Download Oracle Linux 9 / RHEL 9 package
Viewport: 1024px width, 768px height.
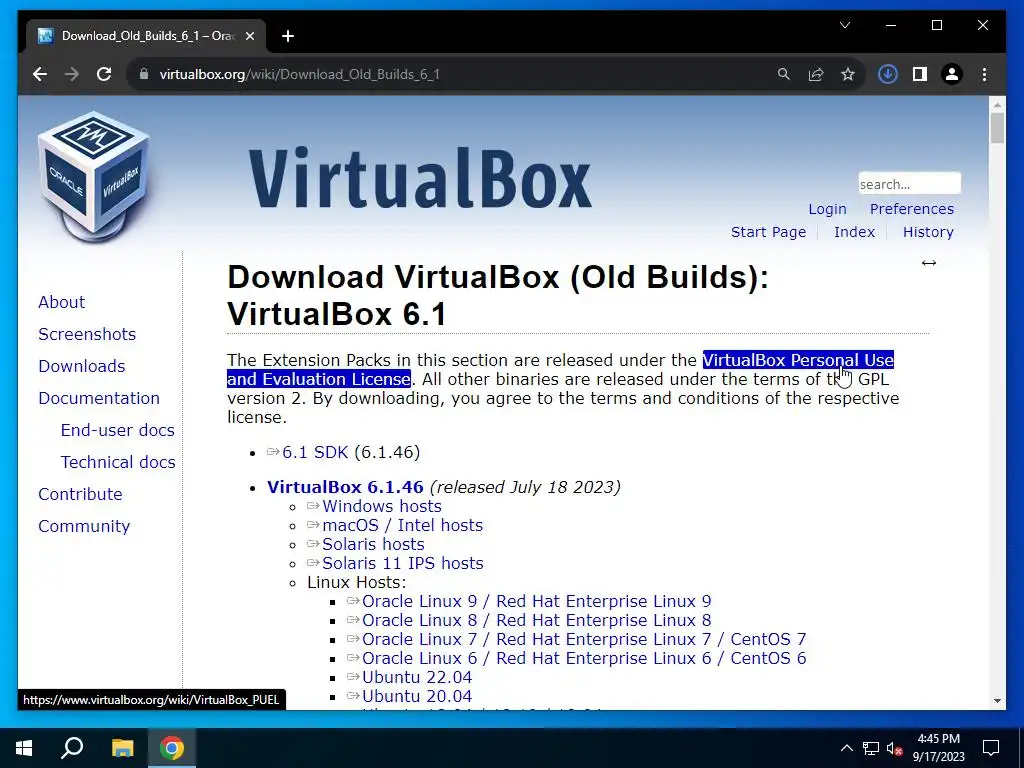[x=536, y=601]
